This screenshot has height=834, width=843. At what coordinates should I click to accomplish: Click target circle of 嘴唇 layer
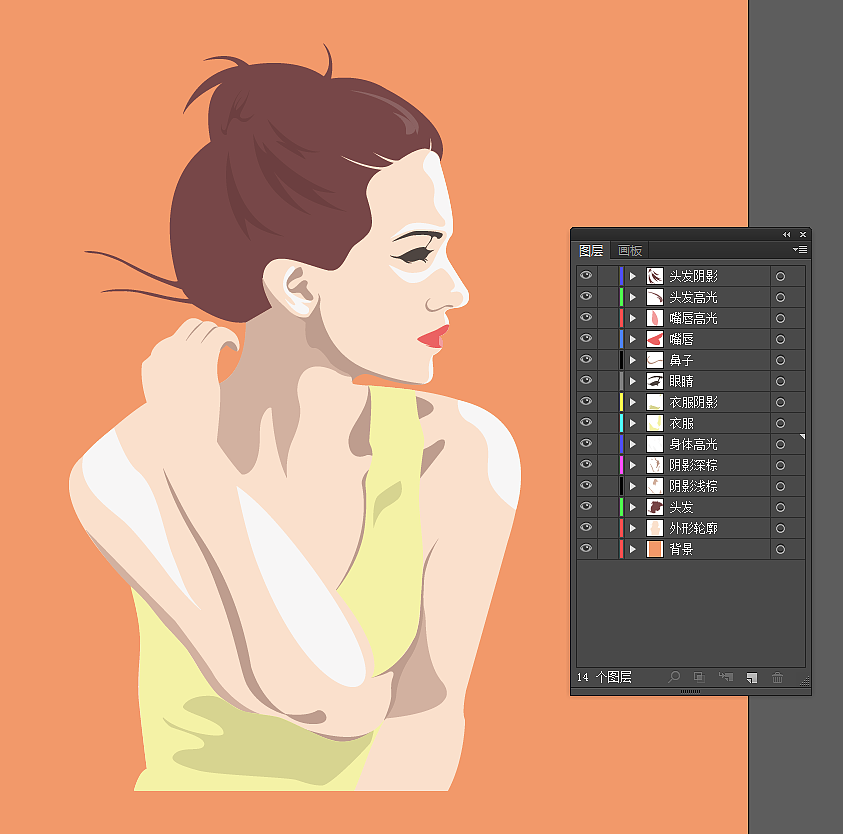[x=781, y=339]
